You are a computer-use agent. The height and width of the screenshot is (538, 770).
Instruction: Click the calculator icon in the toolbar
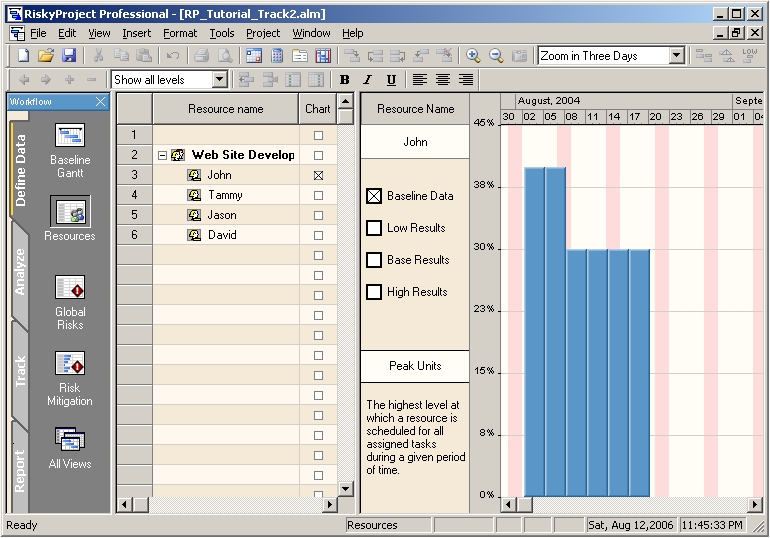277,55
